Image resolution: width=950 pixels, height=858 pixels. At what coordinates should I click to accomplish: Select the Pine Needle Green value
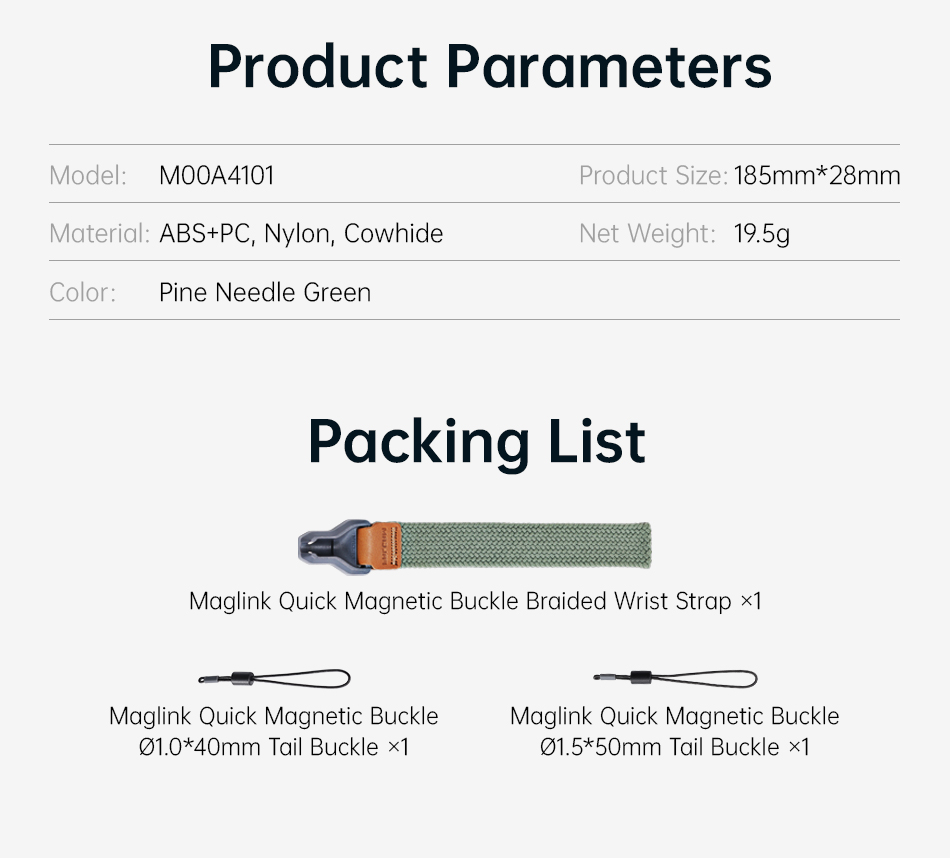[265, 293]
